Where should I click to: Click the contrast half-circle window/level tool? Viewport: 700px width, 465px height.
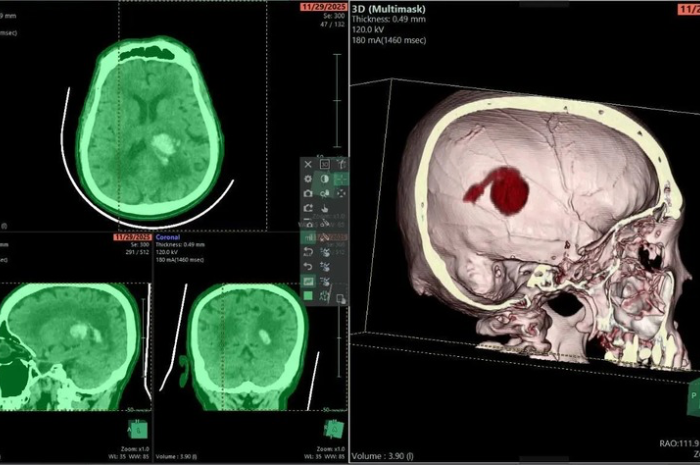tap(324, 179)
